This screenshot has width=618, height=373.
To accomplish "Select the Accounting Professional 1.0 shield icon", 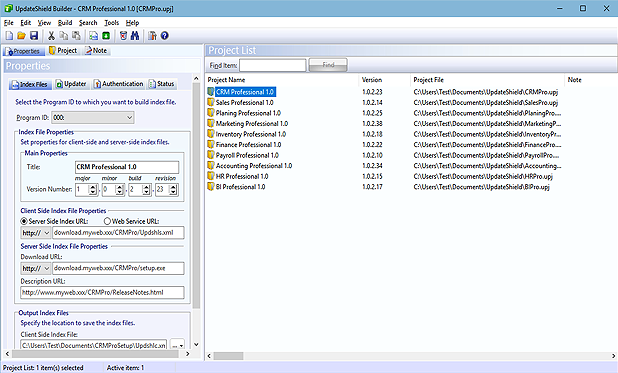I will click(x=211, y=166).
